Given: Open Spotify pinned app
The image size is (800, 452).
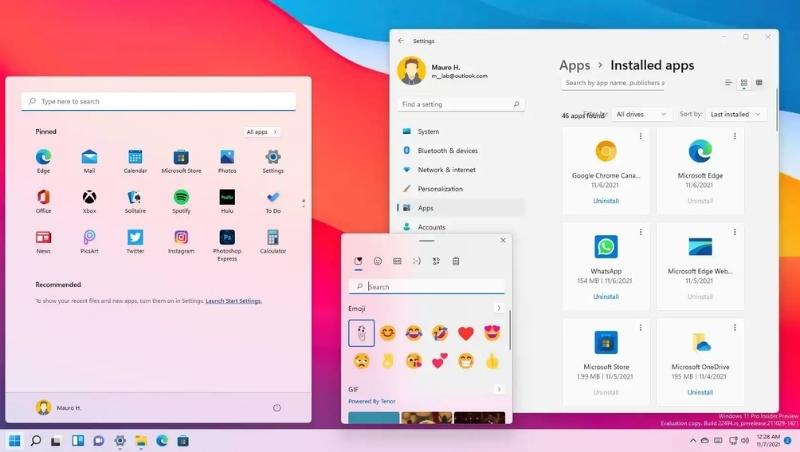Looking at the screenshot, I should [181, 201].
